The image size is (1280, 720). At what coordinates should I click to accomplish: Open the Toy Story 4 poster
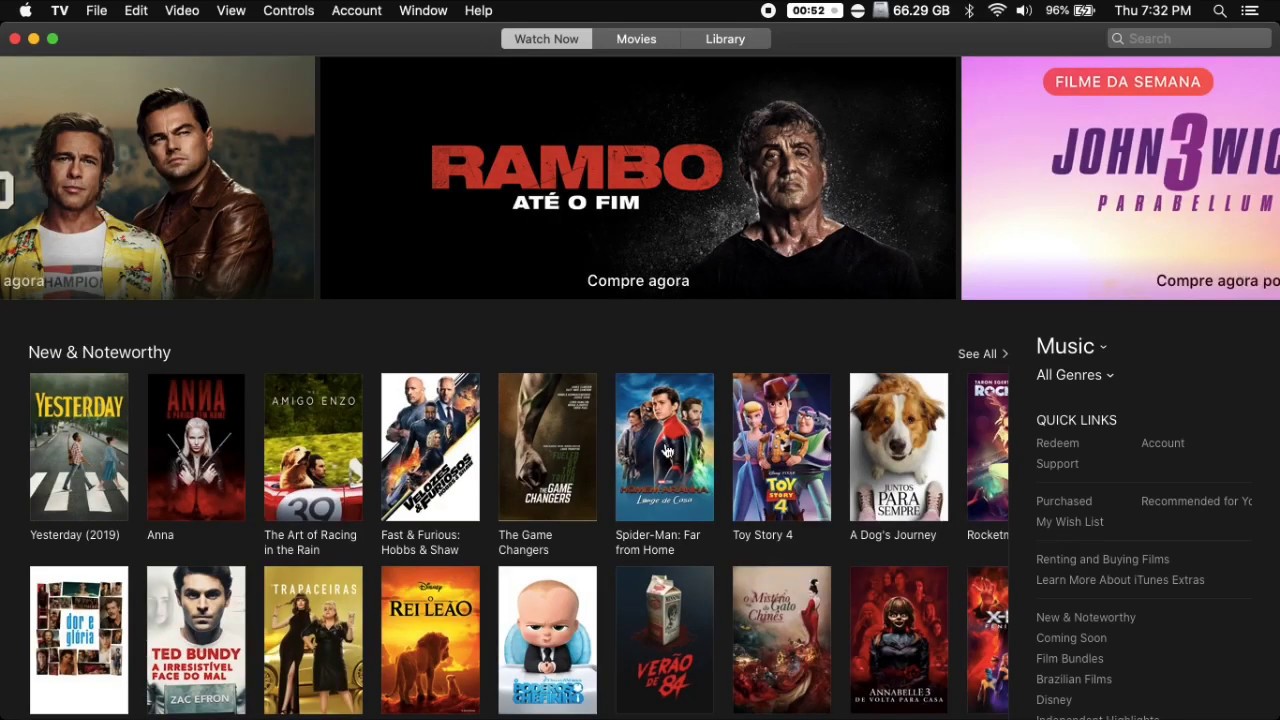point(782,447)
